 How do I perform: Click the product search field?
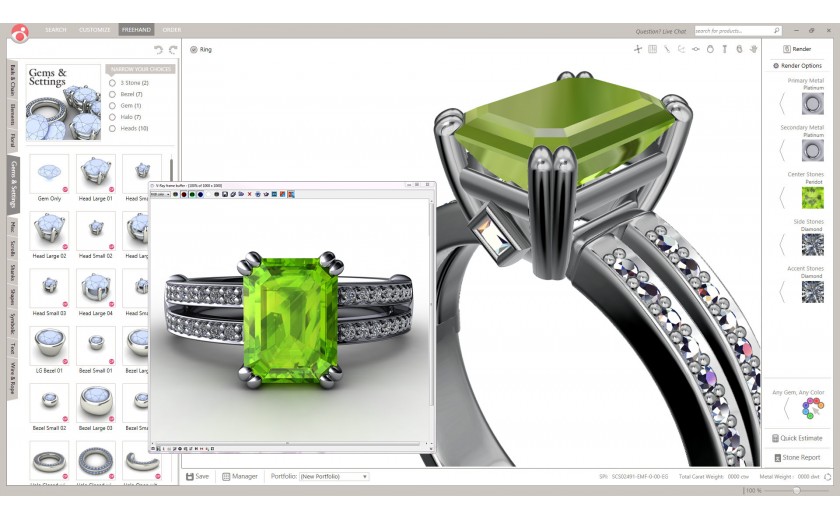pyautogui.click(x=734, y=31)
